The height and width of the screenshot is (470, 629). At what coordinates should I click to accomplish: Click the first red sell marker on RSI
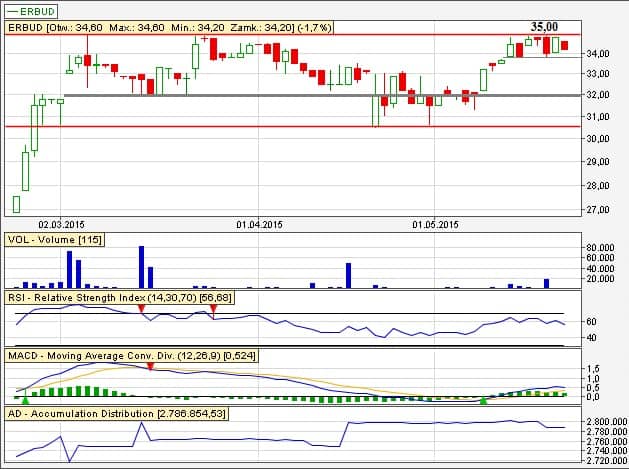141,311
